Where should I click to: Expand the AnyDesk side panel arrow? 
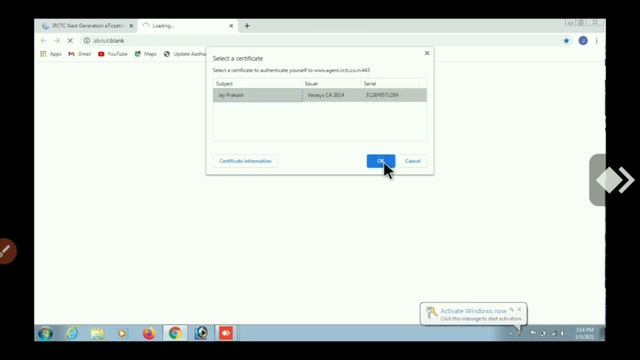[x=616, y=180]
